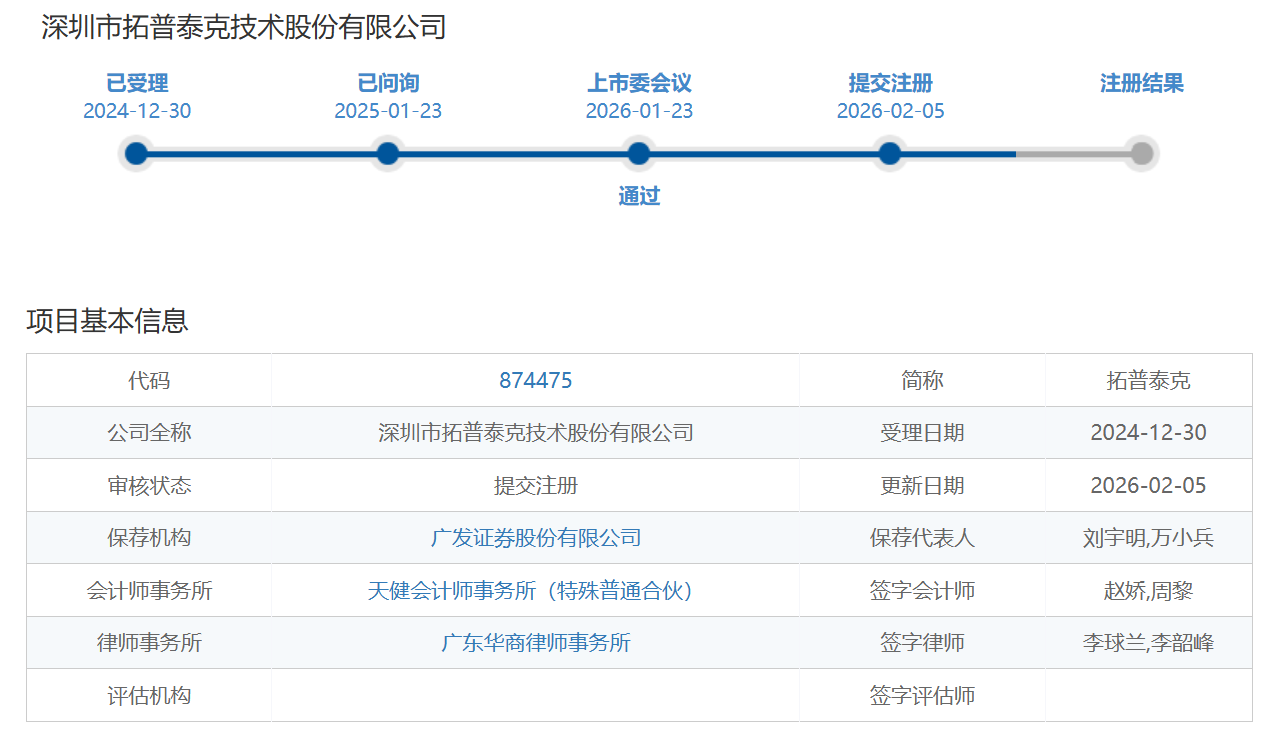The width and height of the screenshot is (1263, 738).
Task: Click the 李球兰,李韶峰 cell
Action: point(1149,642)
